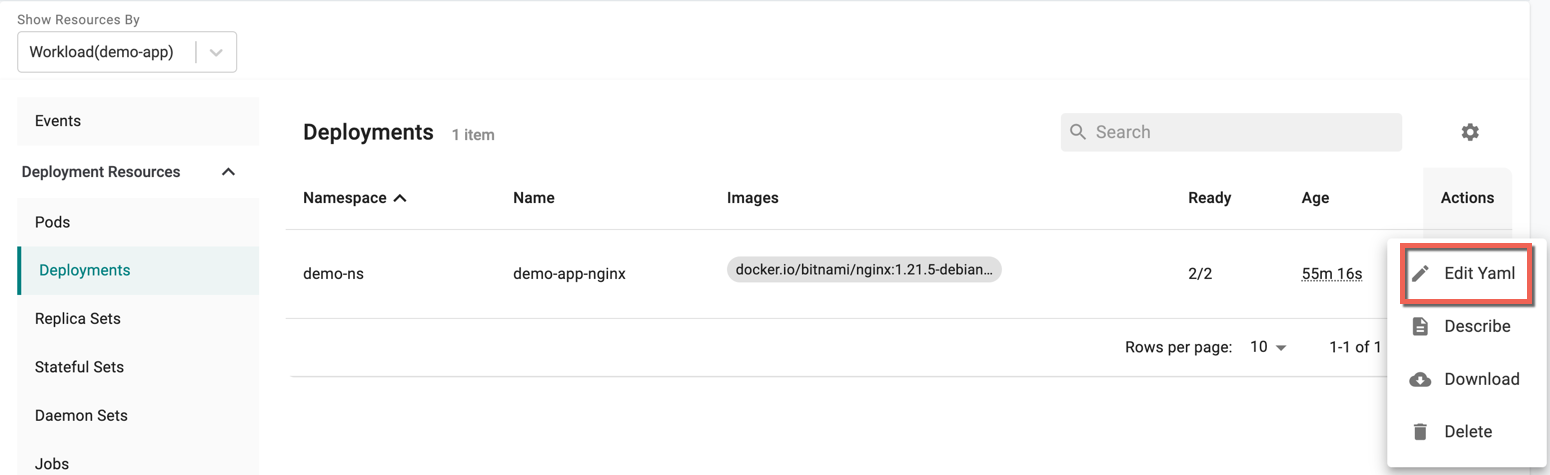Sort by Namespace arrow icon
Viewport: 1550px width, 475px height.
click(x=400, y=198)
